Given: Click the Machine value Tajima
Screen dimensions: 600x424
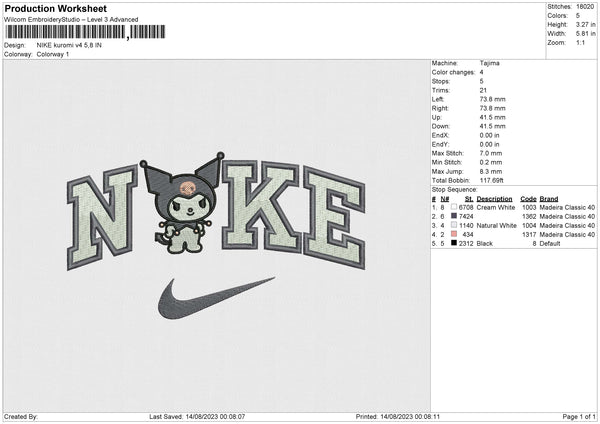Looking at the screenshot, I should coord(489,63).
